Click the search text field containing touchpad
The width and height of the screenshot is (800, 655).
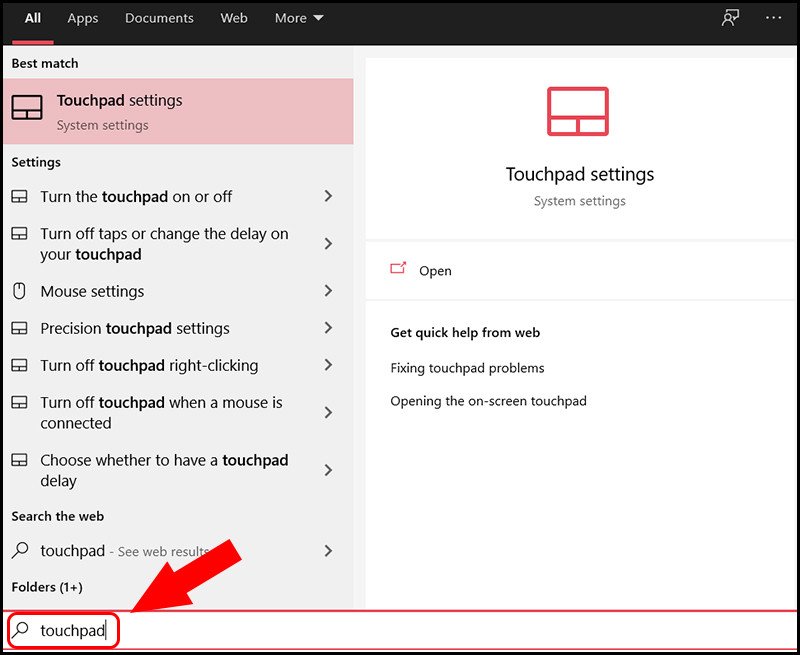(400, 631)
